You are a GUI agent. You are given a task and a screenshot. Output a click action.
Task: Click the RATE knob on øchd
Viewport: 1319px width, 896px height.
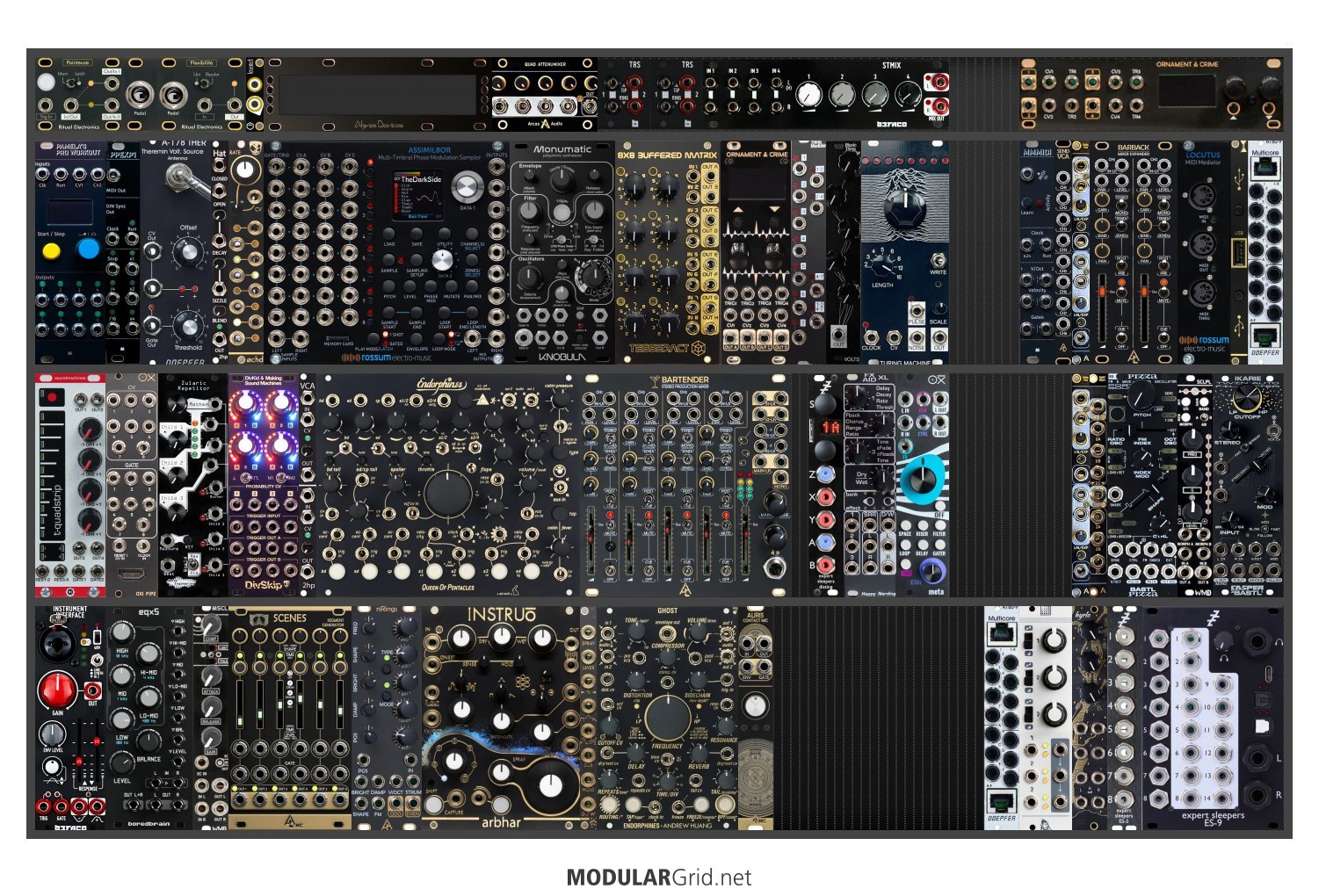pos(246,170)
